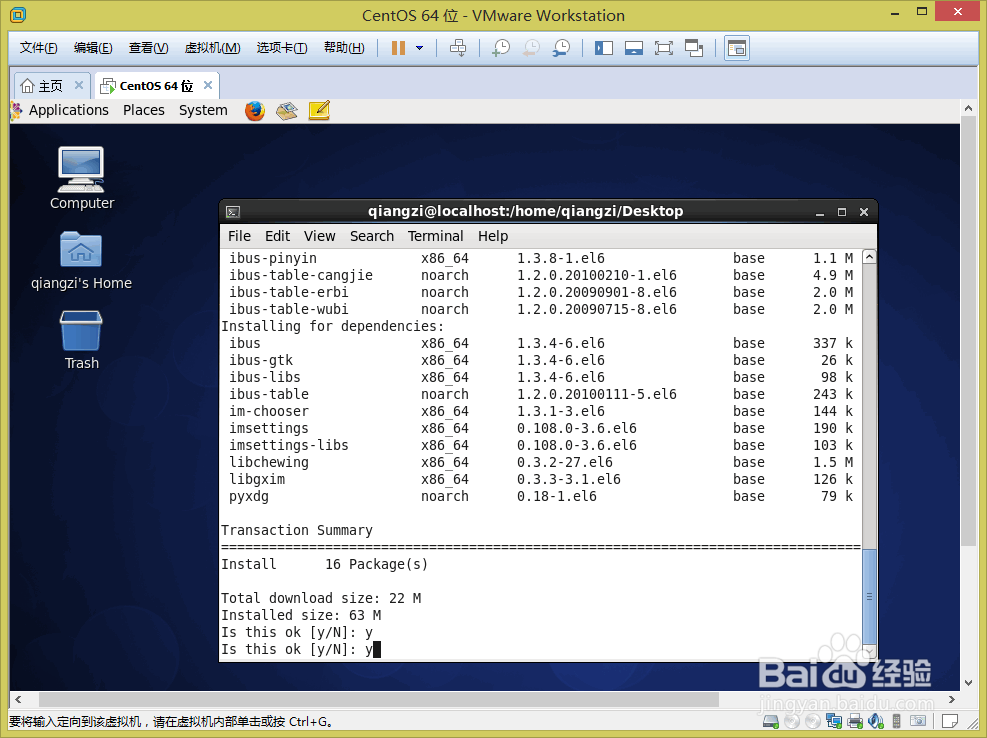987x738 pixels.
Task: Toggle the VMware library sidebar view icon
Action: click(604, 48)
